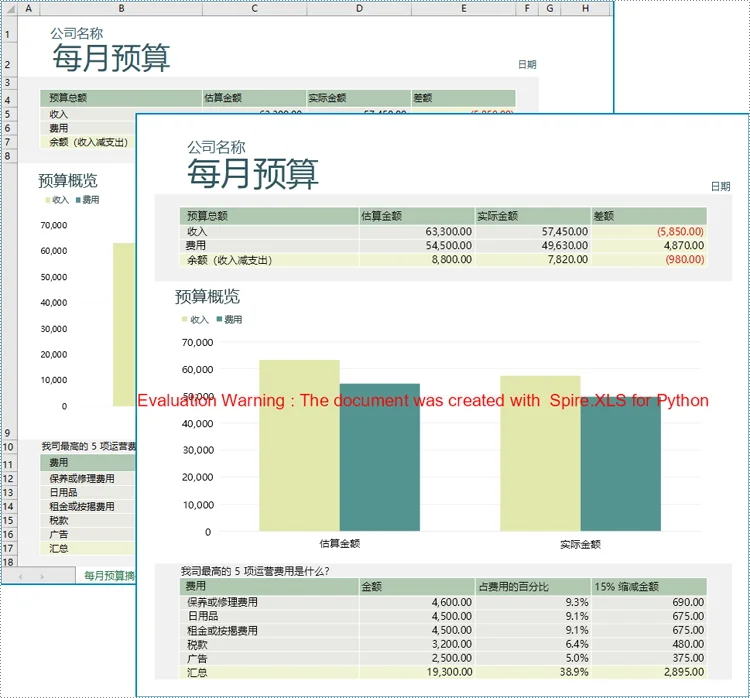Click 收入 legend swatch in back spreadsheet chart
Viewport: 750px width, 698px height.
coord(48,200)
